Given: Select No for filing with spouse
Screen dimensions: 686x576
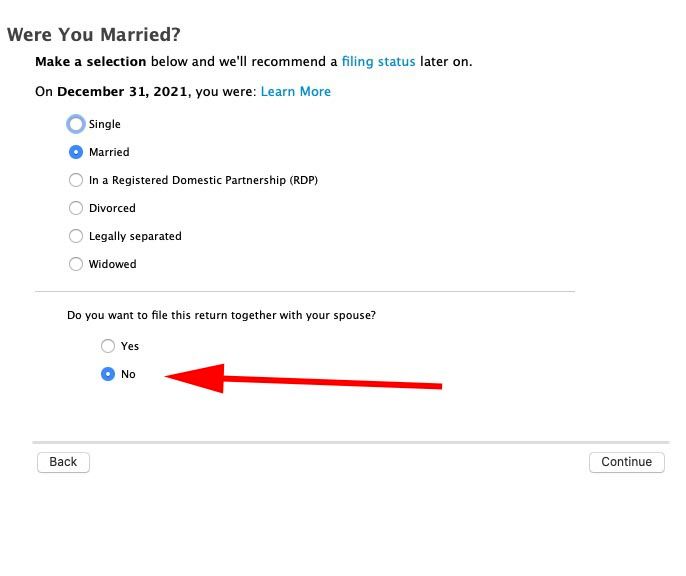Looking at the screenshot, I should (x=108, y=374).
